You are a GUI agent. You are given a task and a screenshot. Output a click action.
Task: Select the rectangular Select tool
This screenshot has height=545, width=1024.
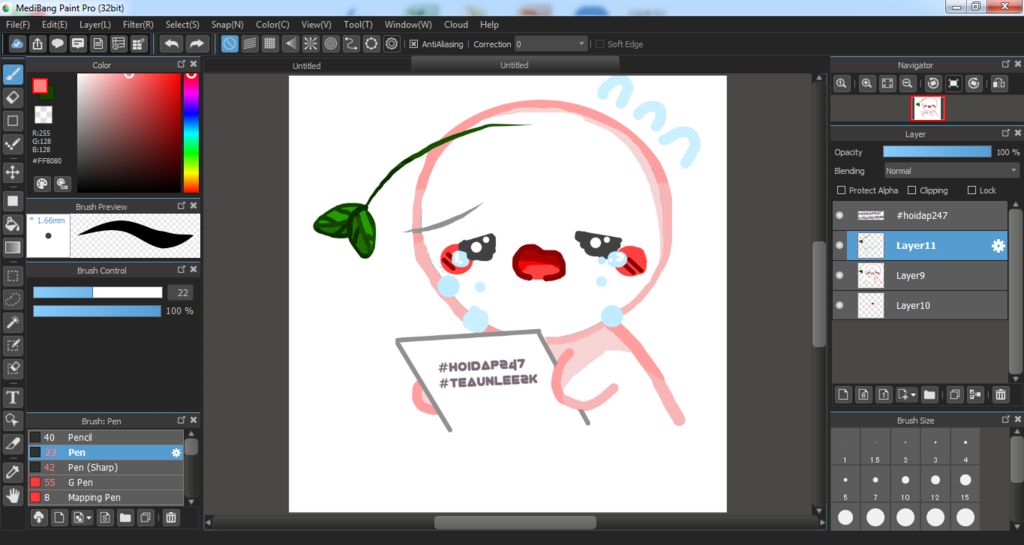tap(12, 276)
